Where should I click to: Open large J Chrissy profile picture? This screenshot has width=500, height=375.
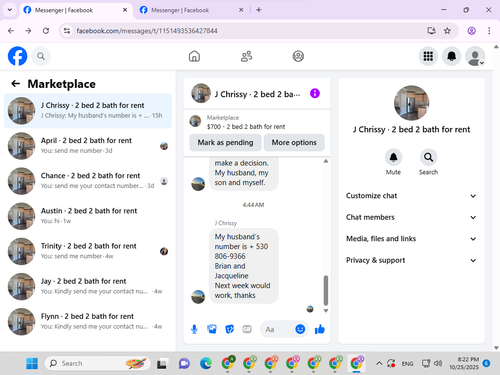[411, 103]
